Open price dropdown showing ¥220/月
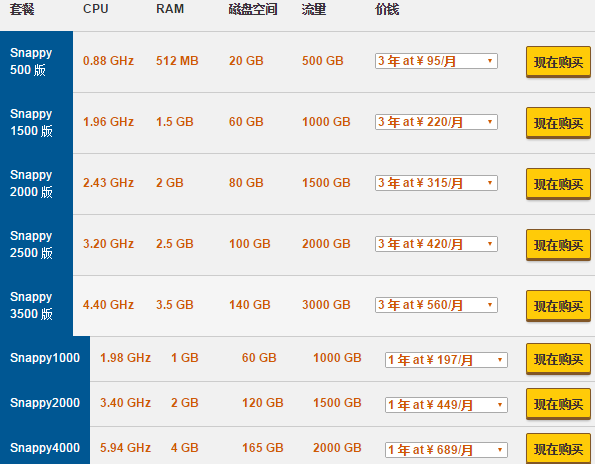The height and width of the screenshot is (464, 595). coord(436,122)
